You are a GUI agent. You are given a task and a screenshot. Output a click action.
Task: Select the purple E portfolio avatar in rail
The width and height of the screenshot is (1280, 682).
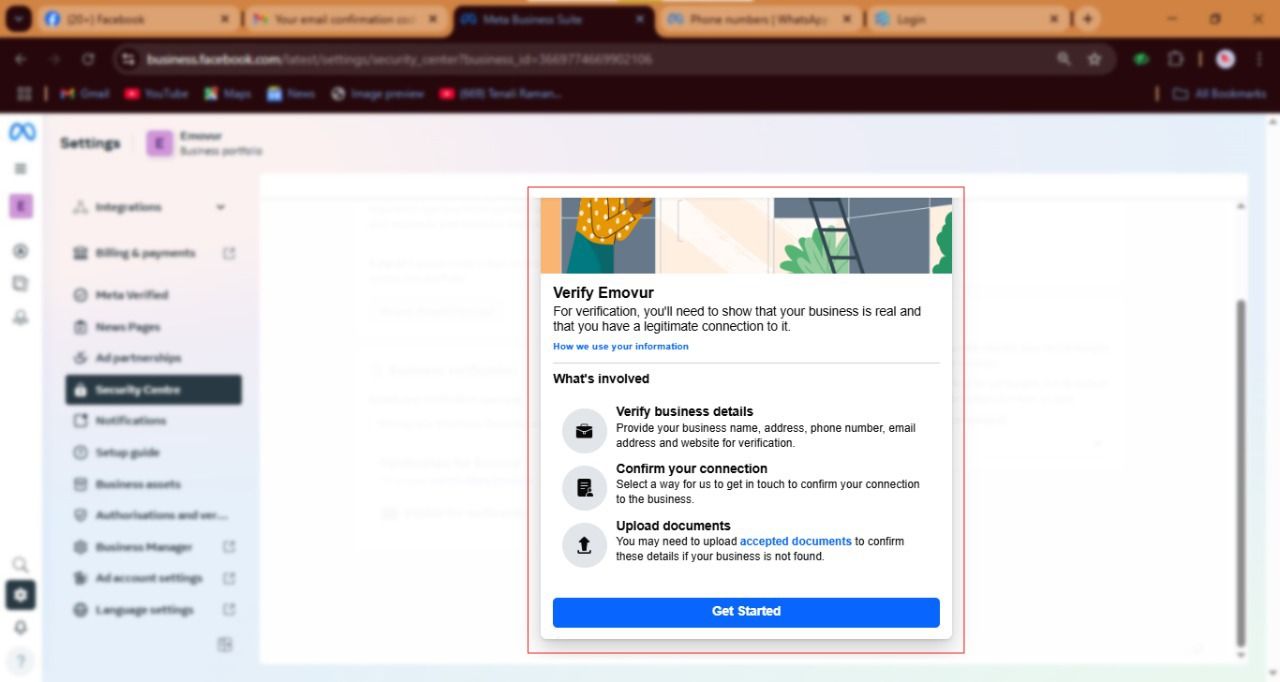21,207
